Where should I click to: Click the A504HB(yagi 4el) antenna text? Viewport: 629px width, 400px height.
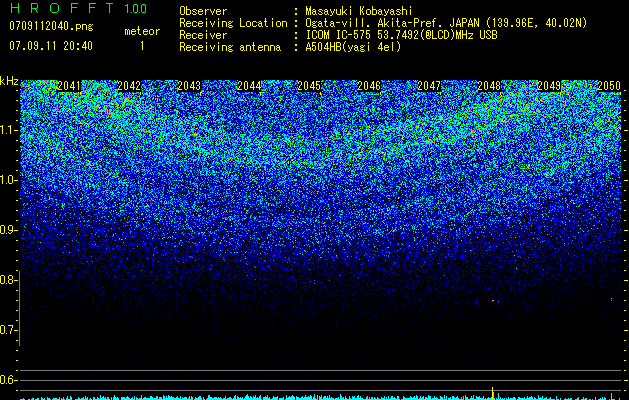pos(353,47)
